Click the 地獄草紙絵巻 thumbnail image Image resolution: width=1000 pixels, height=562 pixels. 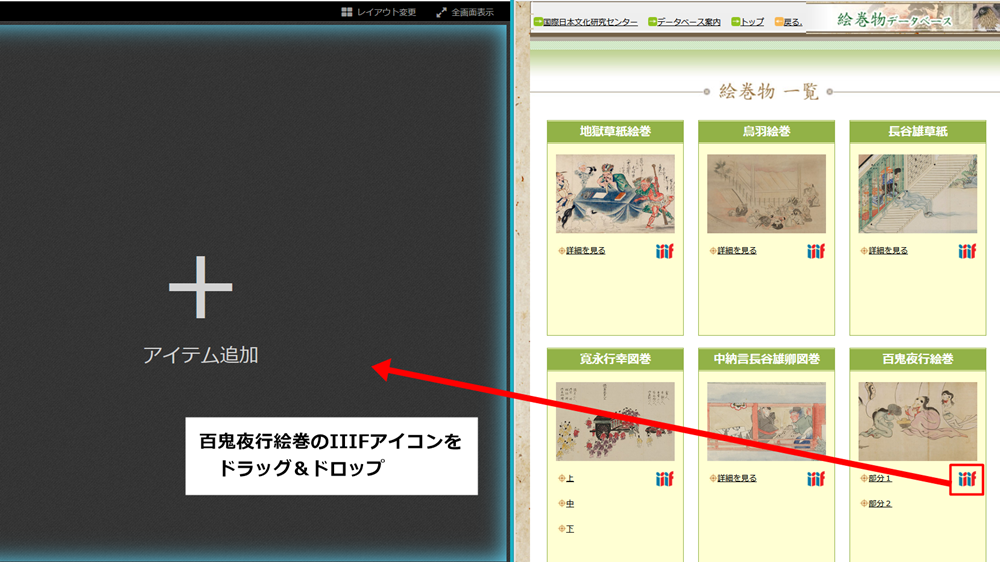point(615,193)
